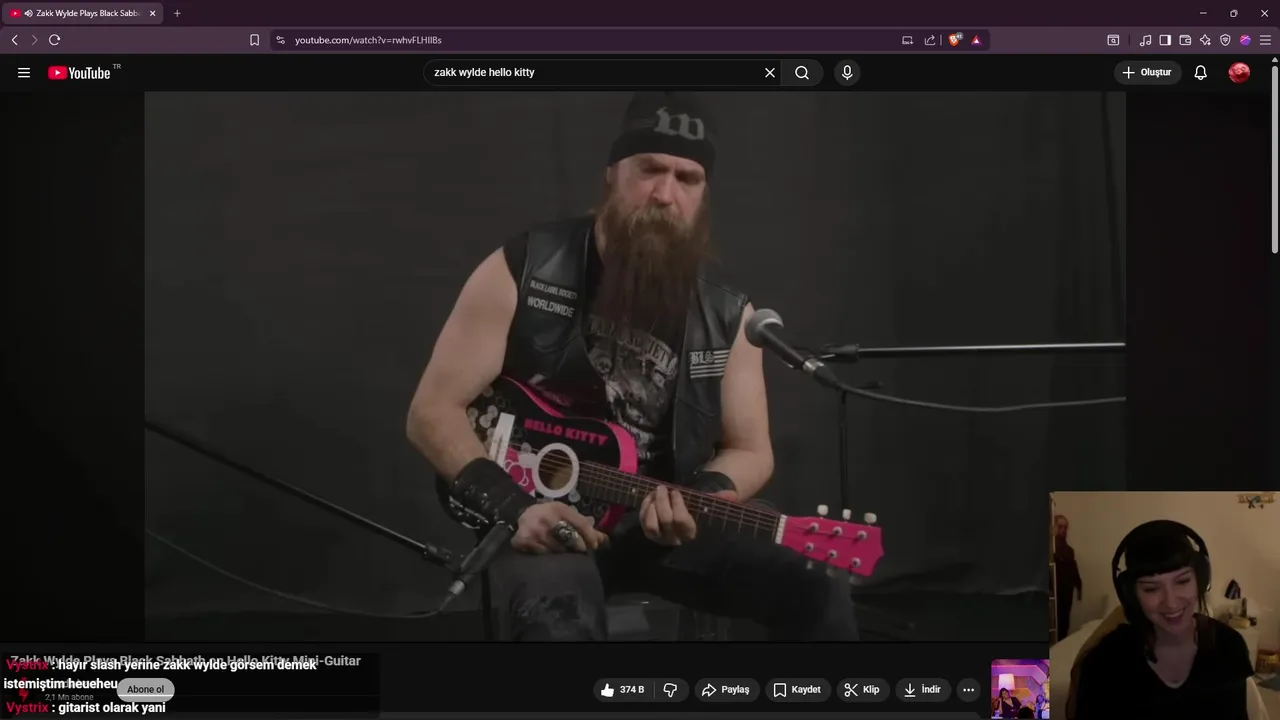The image size is (1280, 720).
Task: Open the Brave Wallet icon
Action: (1185, 40)
